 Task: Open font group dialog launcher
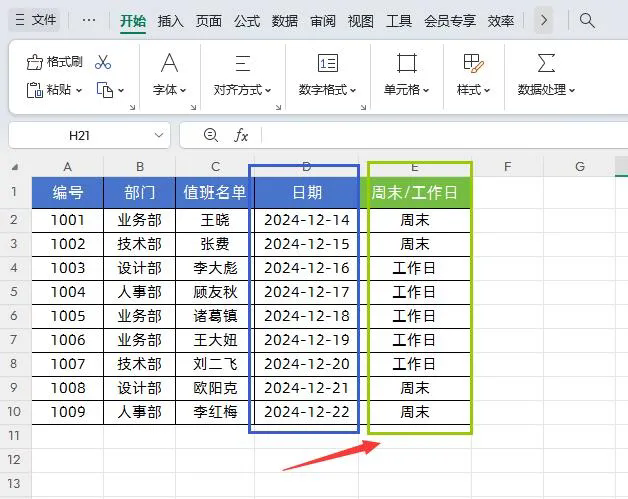pos(193,107)
